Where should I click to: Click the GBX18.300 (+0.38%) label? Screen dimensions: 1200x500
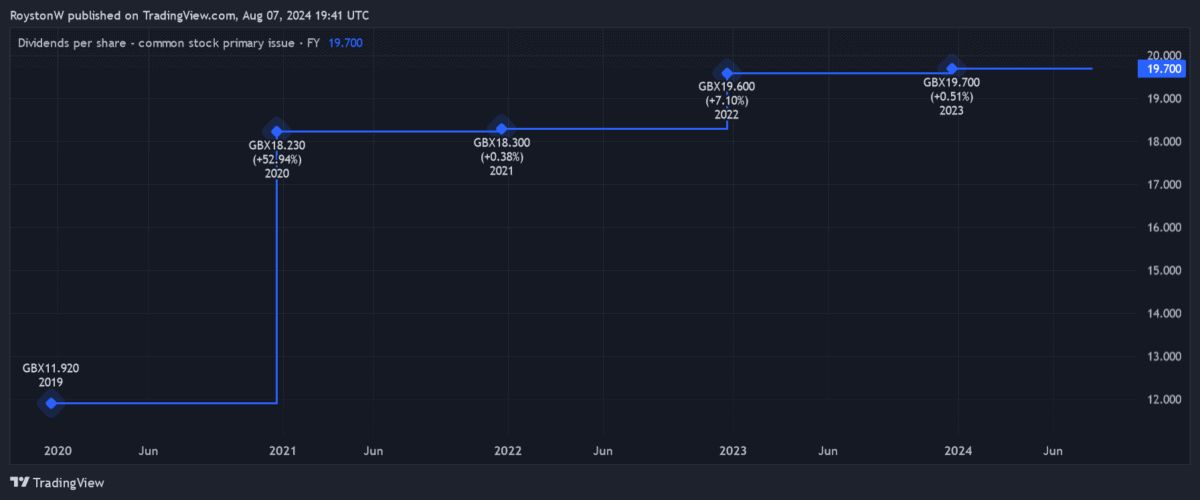pos(501,150)
